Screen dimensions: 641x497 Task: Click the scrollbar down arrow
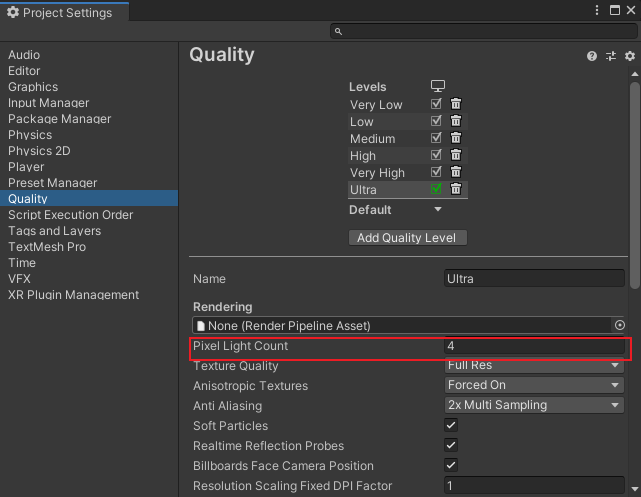click(635, 488)
